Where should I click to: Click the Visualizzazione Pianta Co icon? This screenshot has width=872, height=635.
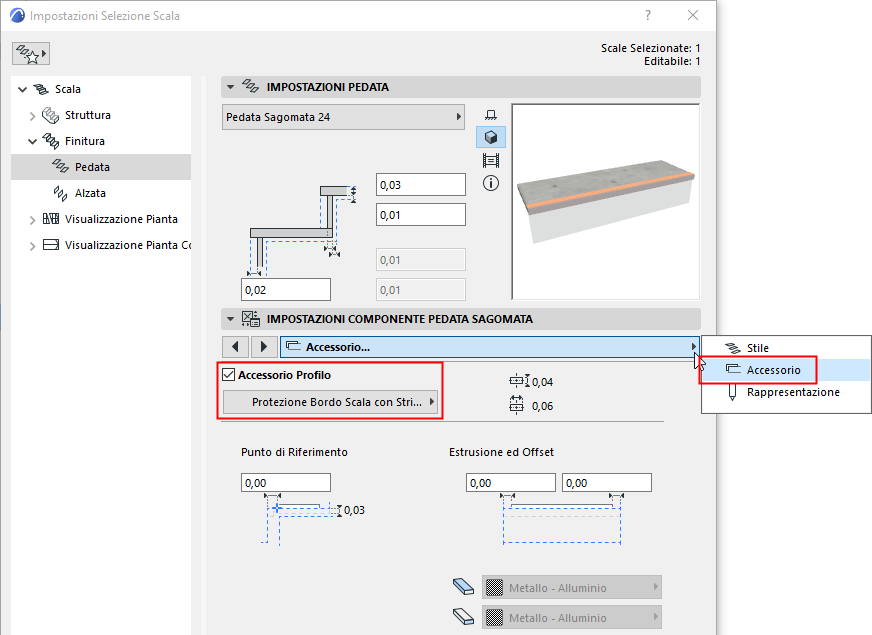(x=51, y=245)
